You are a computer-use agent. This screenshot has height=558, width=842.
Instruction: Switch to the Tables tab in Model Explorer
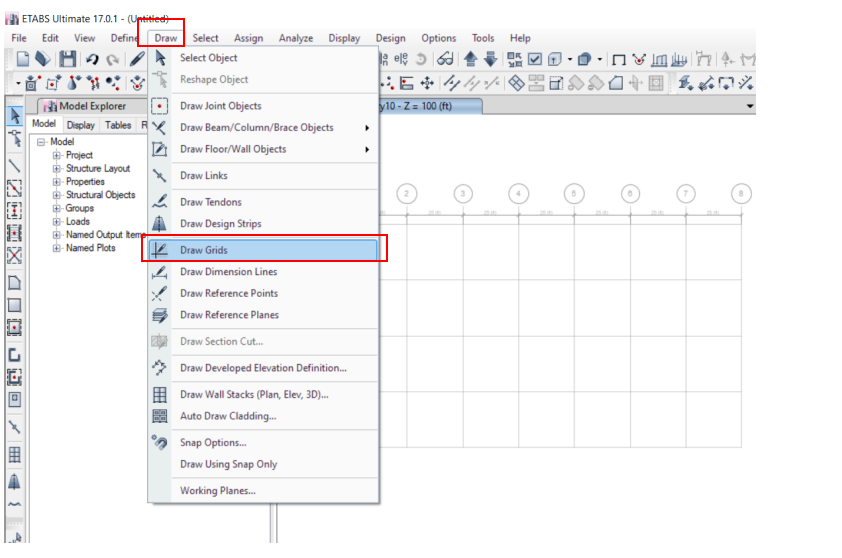point(118,125)
